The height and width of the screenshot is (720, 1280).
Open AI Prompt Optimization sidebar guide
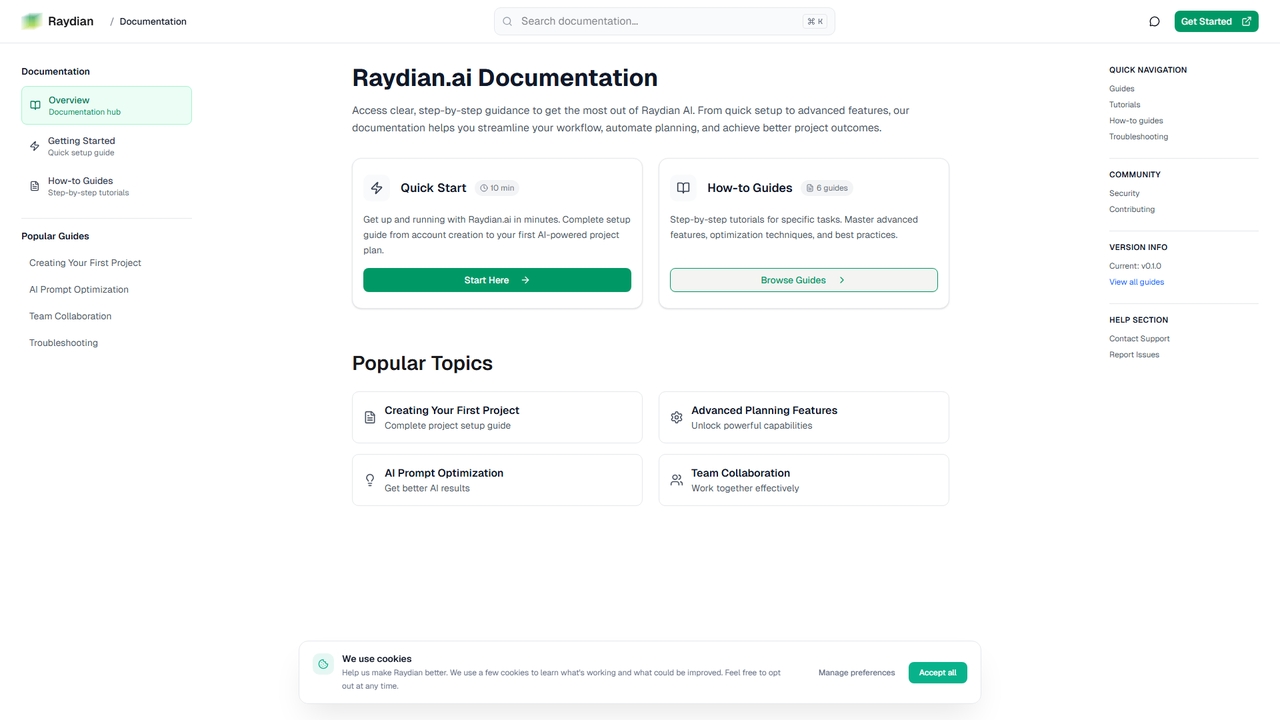click(x=79, y=290)
